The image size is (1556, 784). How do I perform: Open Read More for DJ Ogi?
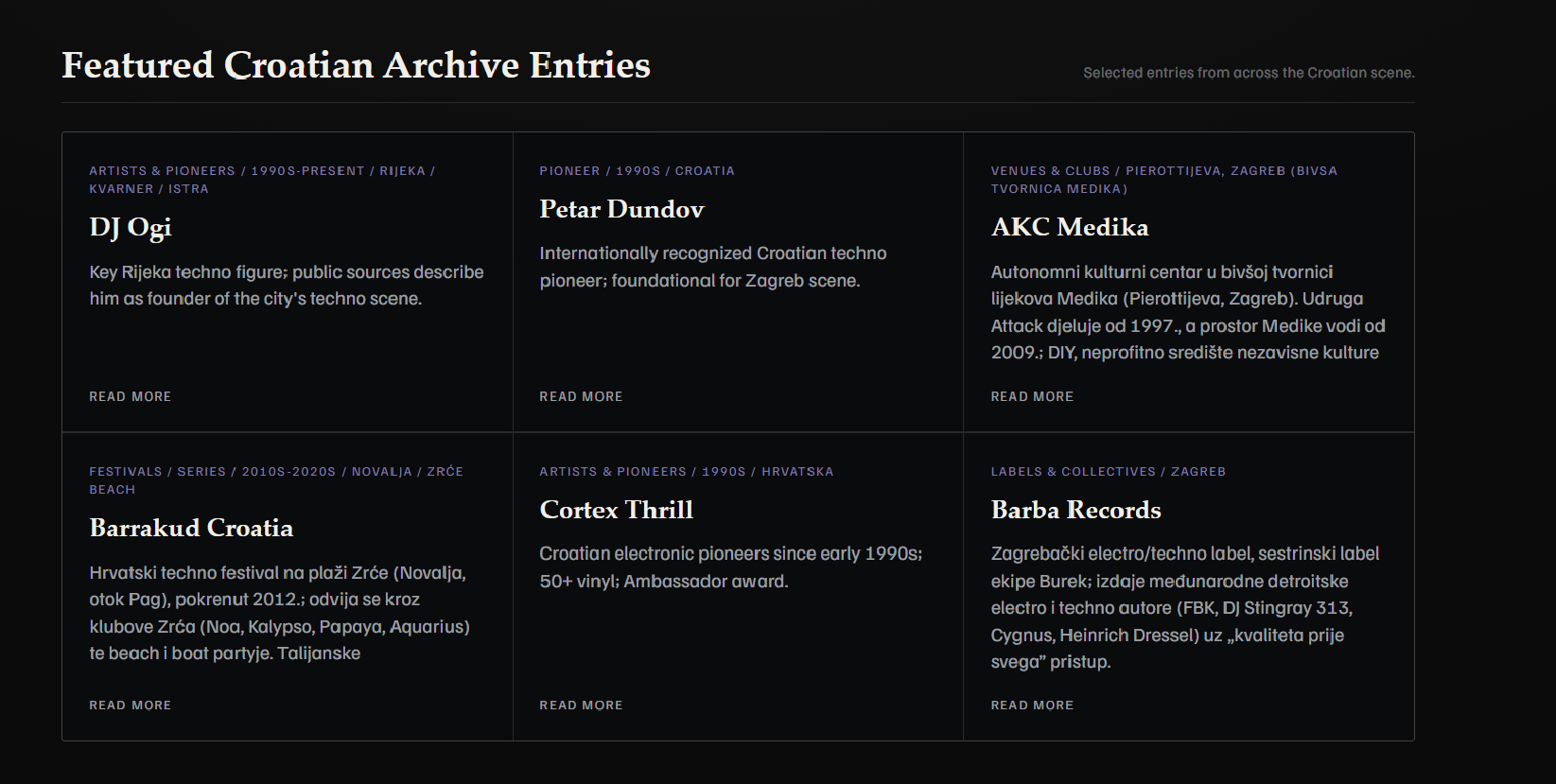131,396
